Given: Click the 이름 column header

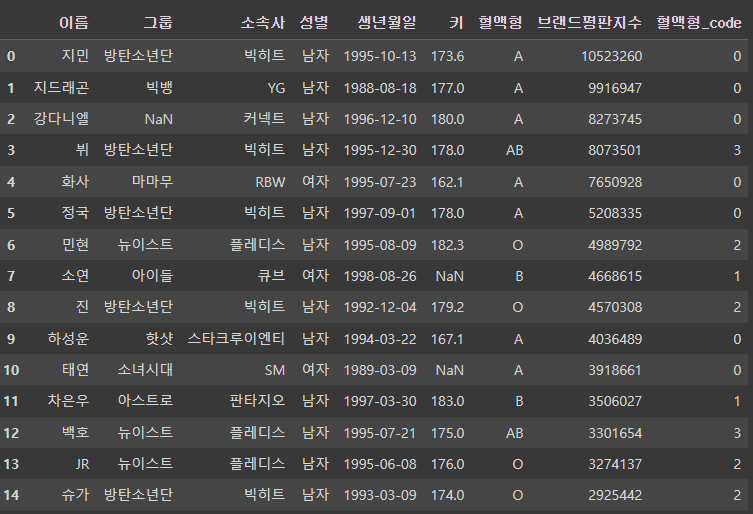Looking at the screenshot, I should [74, 23].
